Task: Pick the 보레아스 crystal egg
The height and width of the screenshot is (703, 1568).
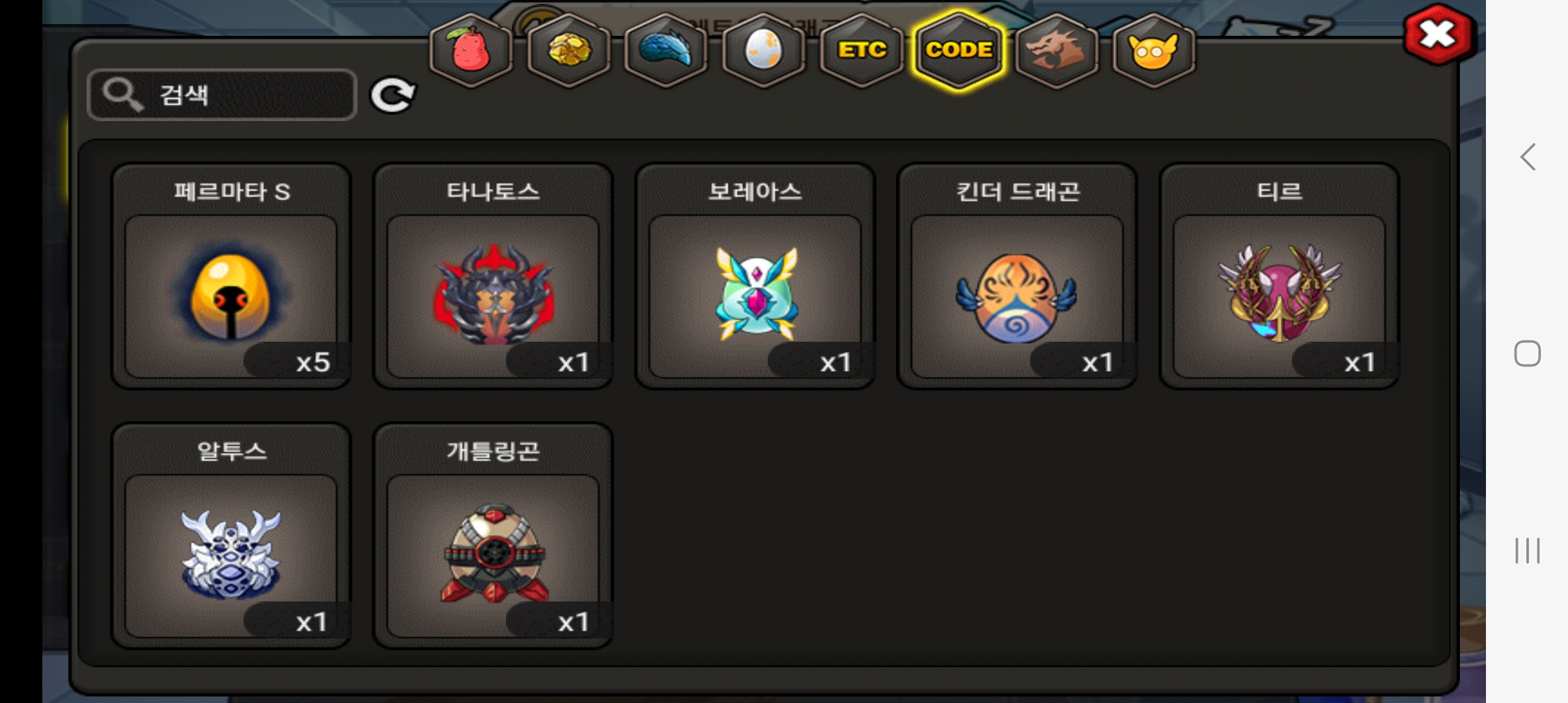Action: [755, 276]
